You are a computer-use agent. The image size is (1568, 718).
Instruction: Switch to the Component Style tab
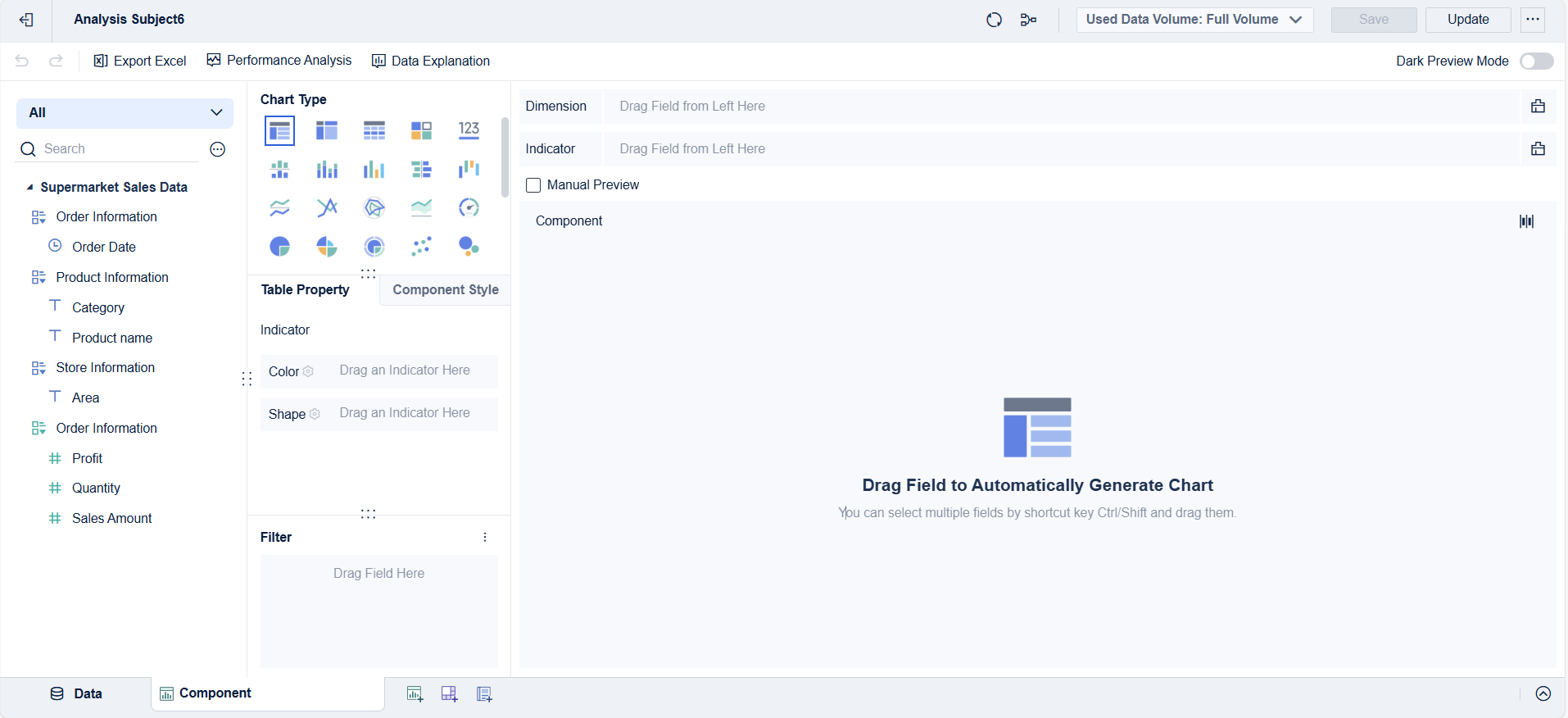[x=446, y=290]
